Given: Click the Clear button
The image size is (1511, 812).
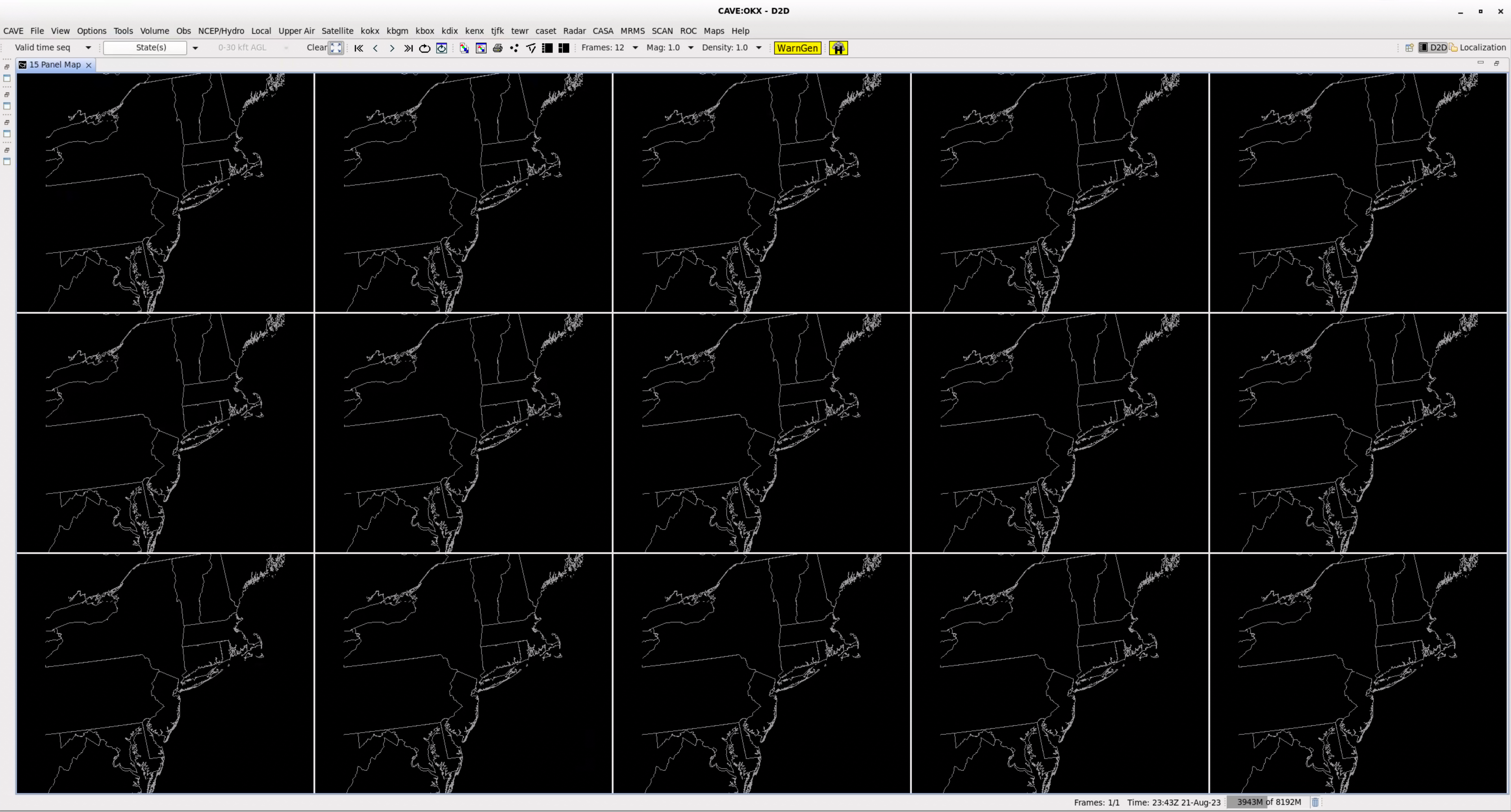Looking at the screenshot, I should (317, 48).
